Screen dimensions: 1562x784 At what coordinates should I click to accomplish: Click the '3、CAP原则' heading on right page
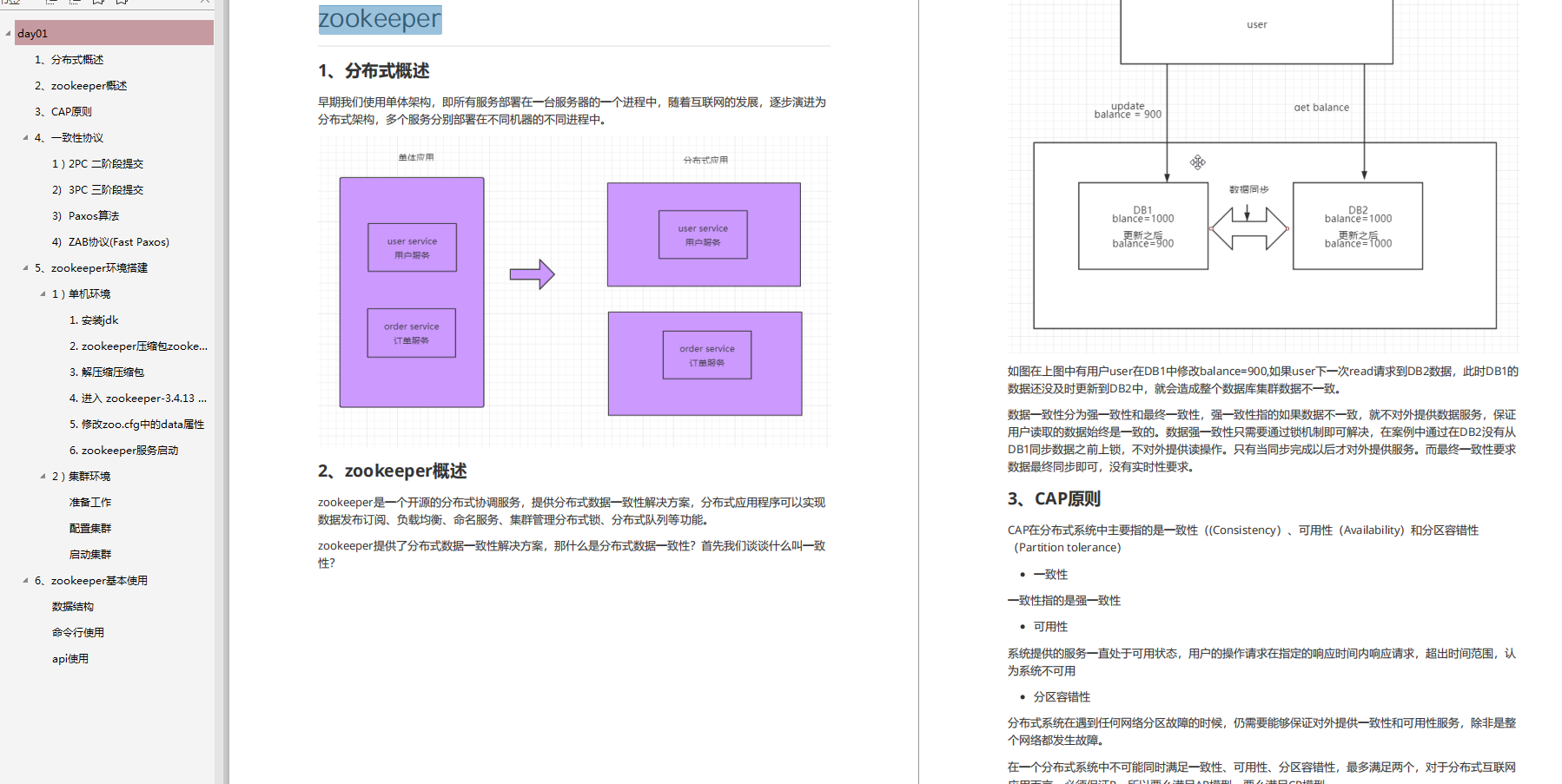1054,499
